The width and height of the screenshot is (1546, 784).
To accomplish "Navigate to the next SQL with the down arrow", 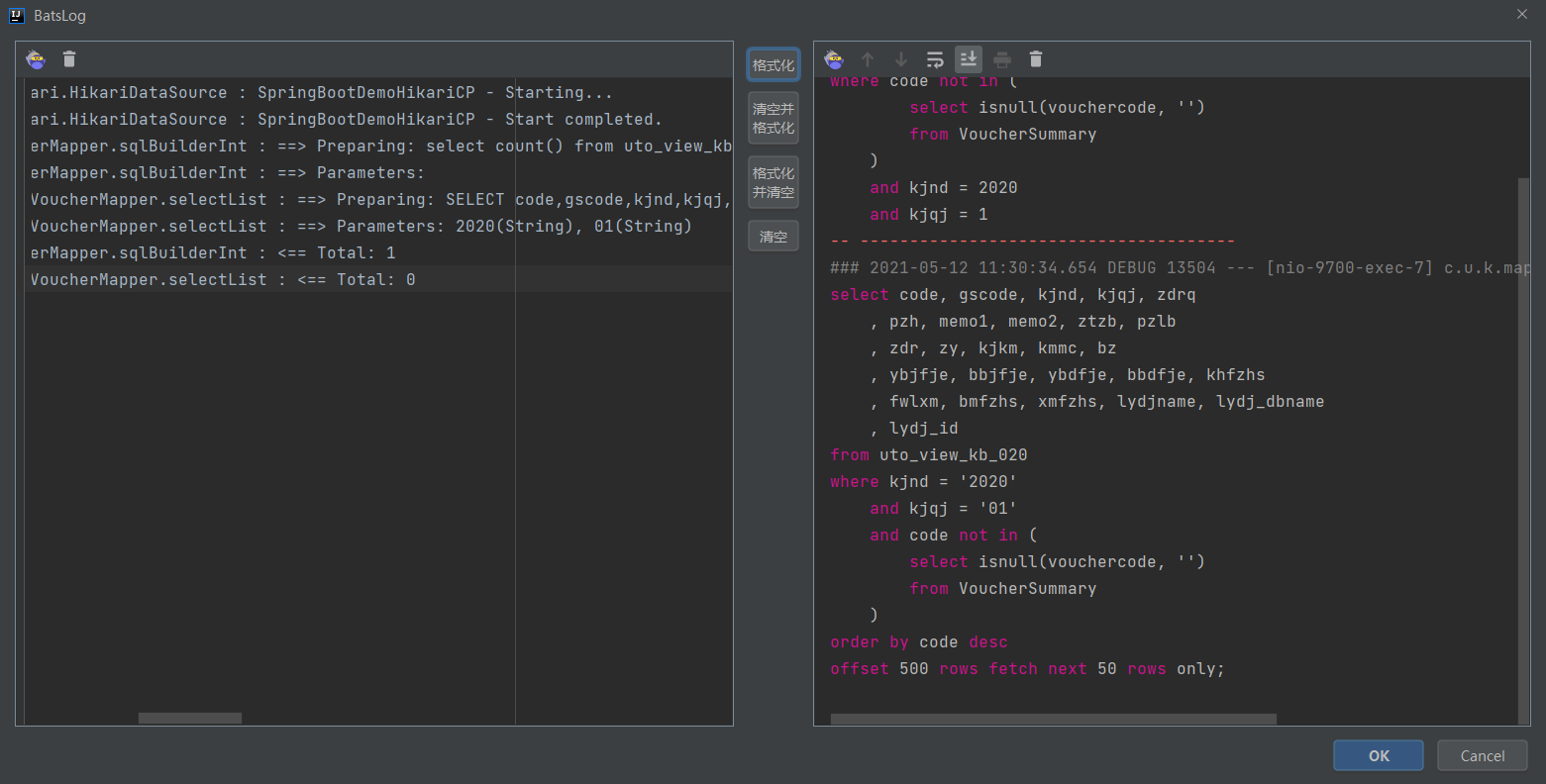I will pyautogui.click(x=900, y=58).
